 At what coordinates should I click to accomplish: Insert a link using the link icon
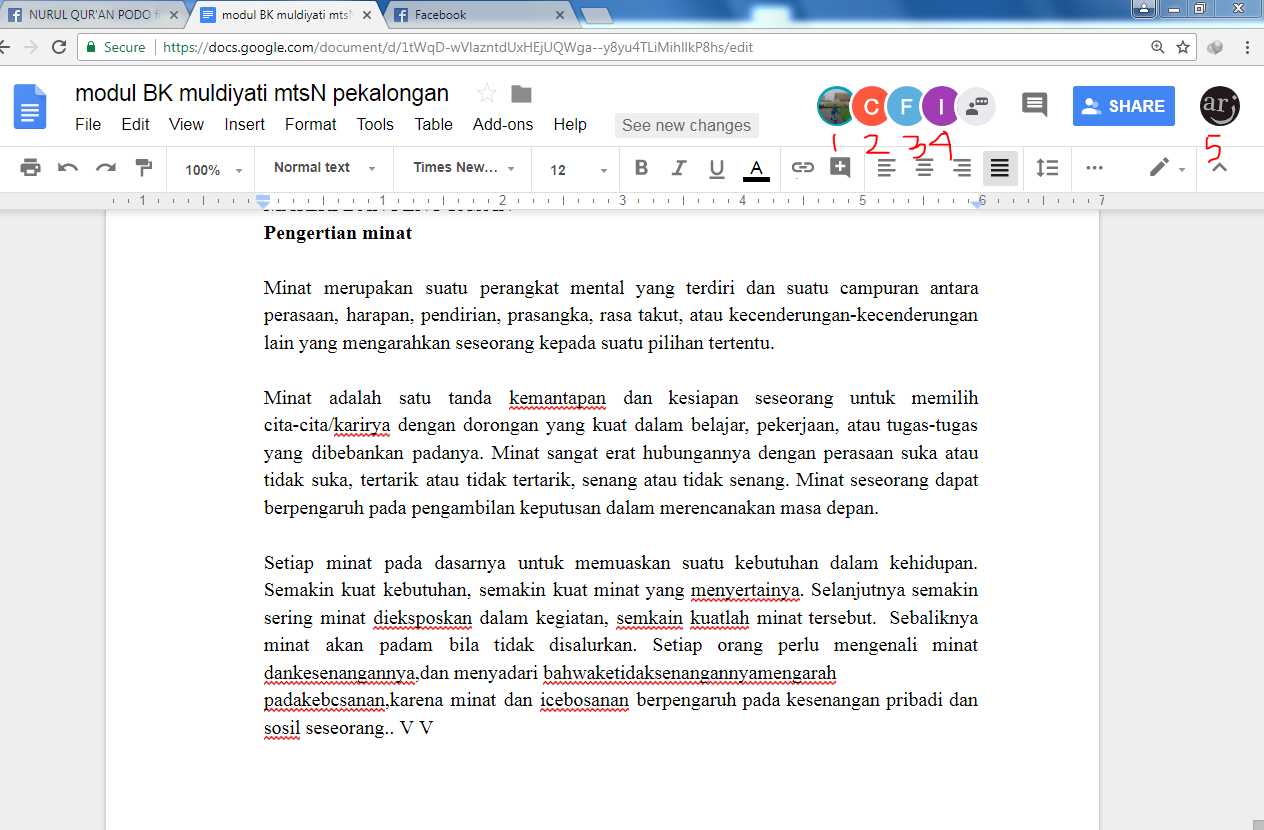(803, 168)
